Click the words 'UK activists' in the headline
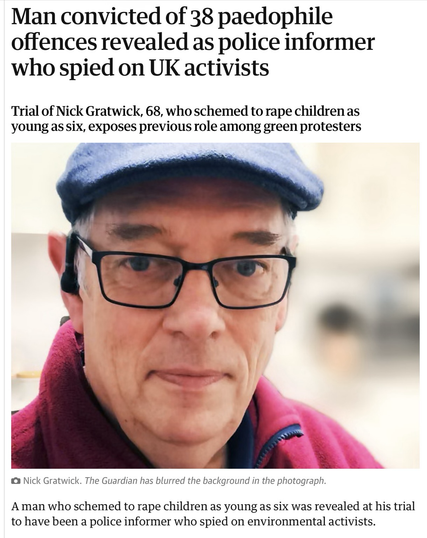The image size is (427, 538). (x=209, y=68)
